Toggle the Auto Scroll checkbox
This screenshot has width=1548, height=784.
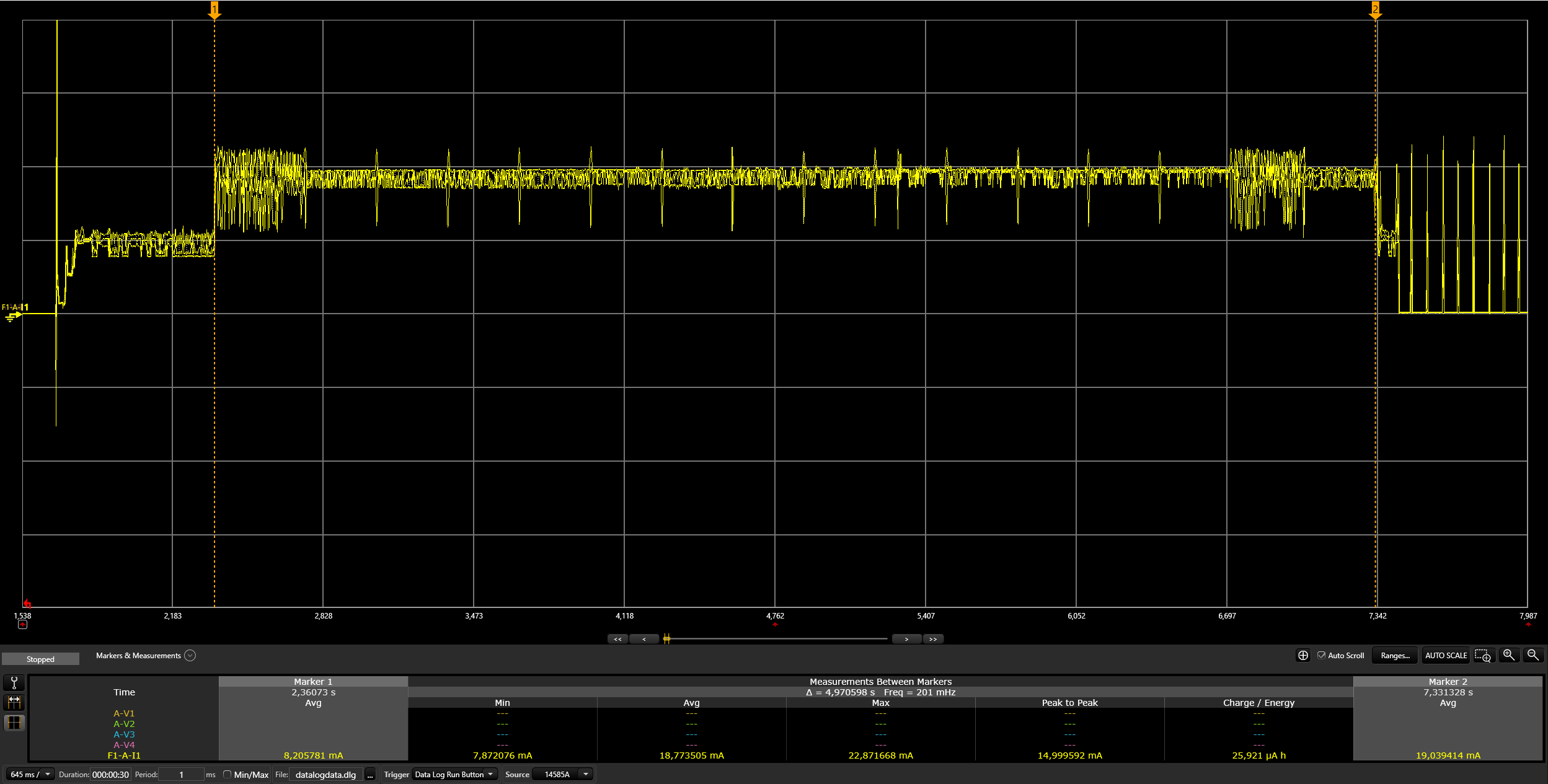pyautogui.click(x=1321, y=655)
